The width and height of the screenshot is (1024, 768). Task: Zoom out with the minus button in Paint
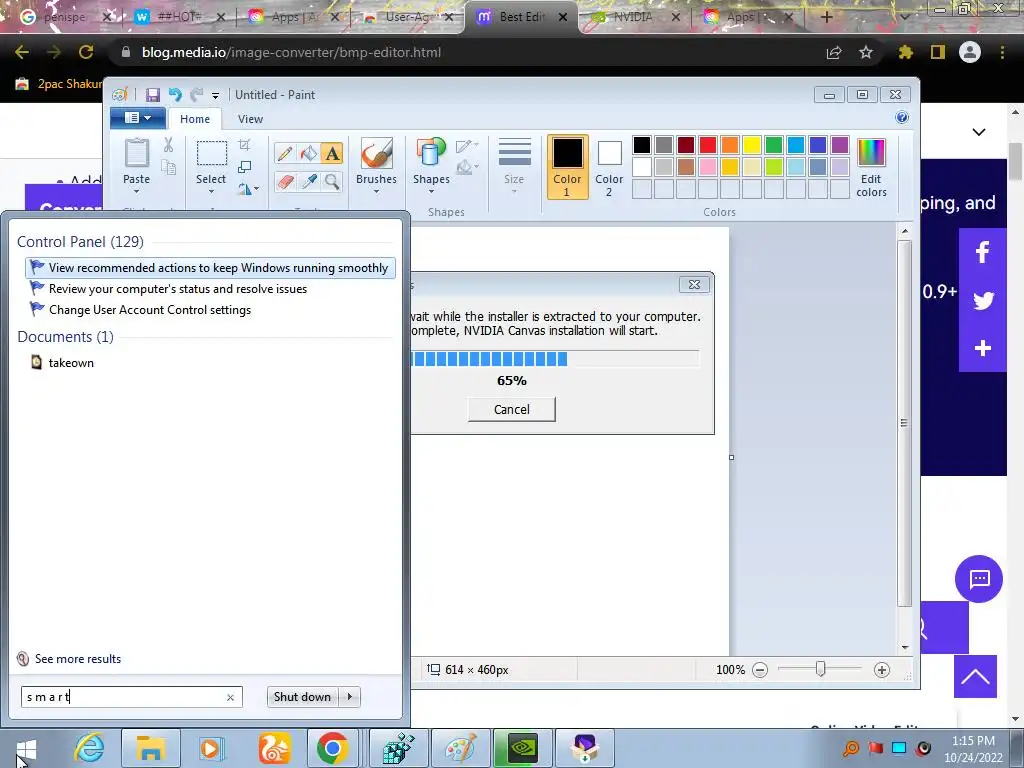[760, 670]
